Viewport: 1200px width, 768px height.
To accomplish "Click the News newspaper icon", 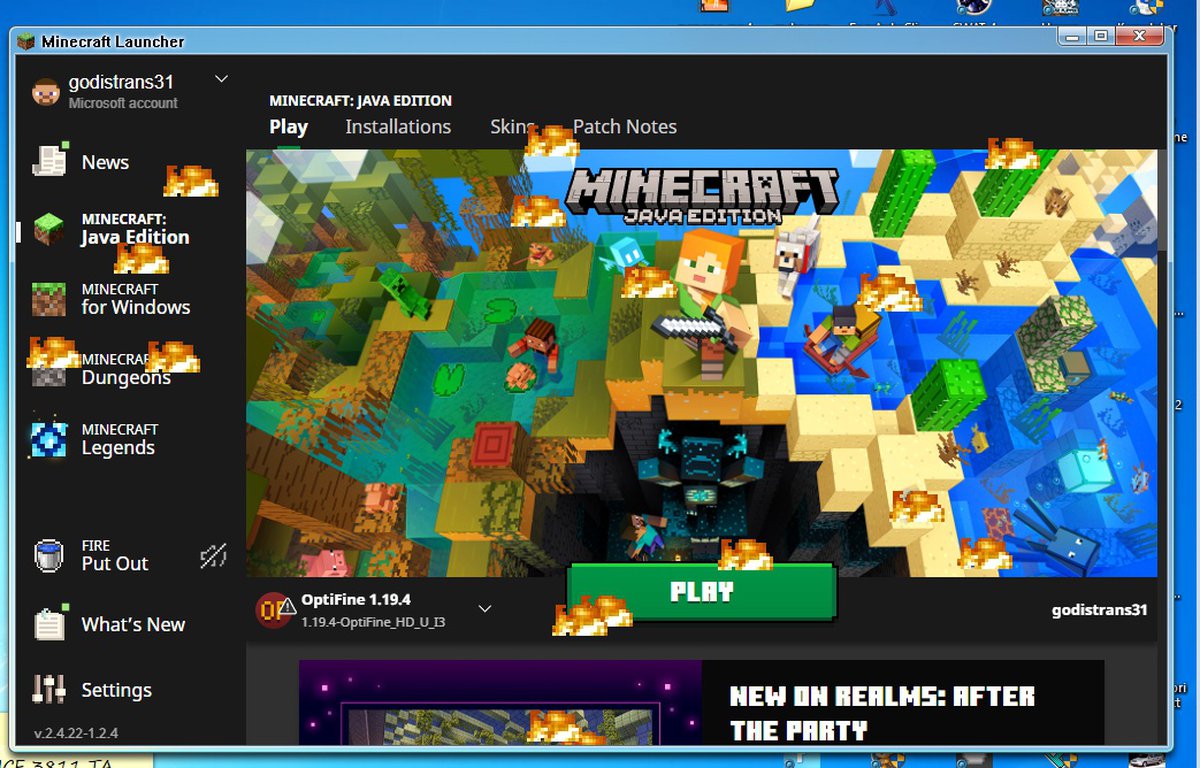I will tap(49, 162).
